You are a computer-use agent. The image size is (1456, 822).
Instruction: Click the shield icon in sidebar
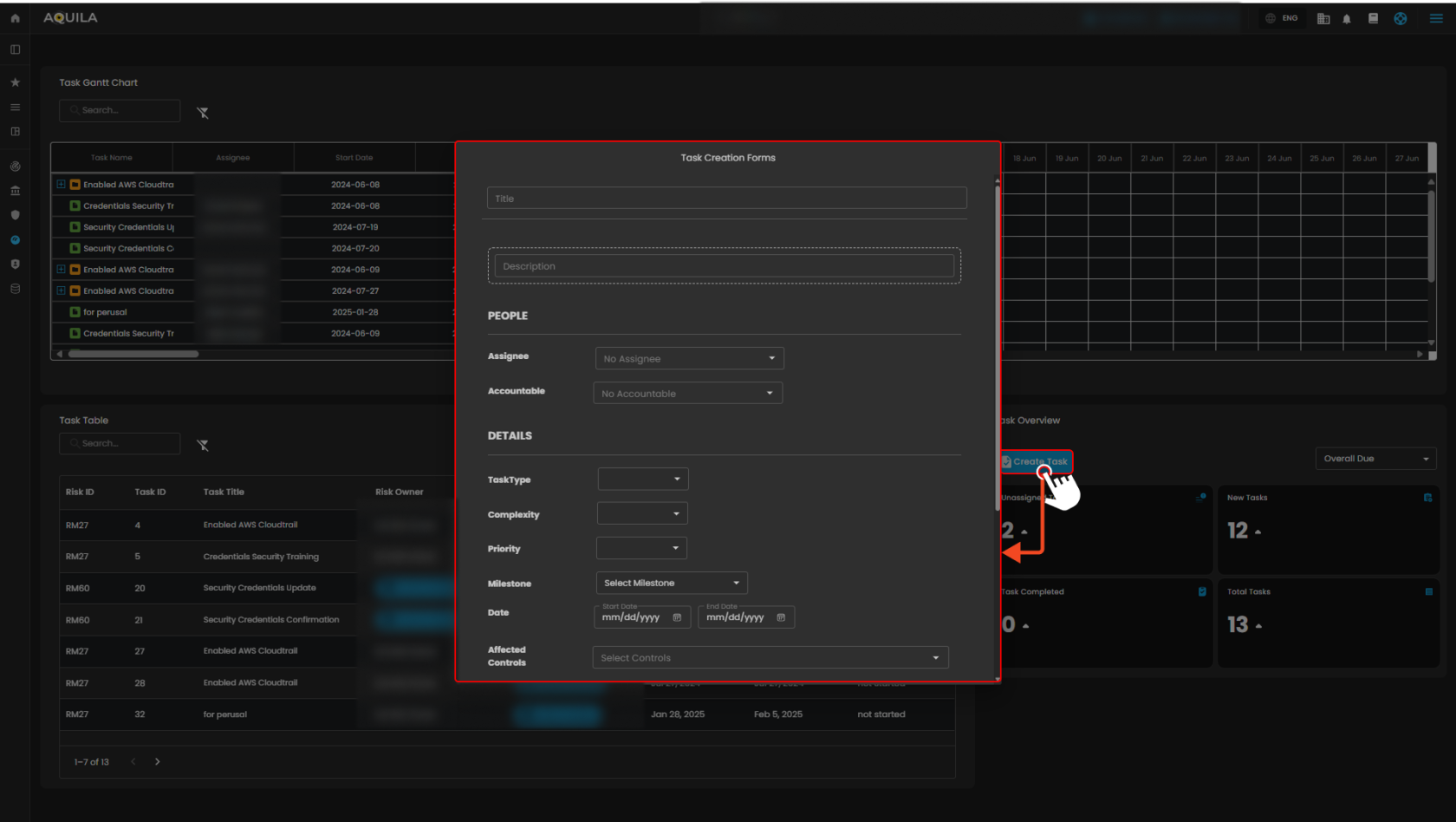pyautogui.click(x=15, y=215)
